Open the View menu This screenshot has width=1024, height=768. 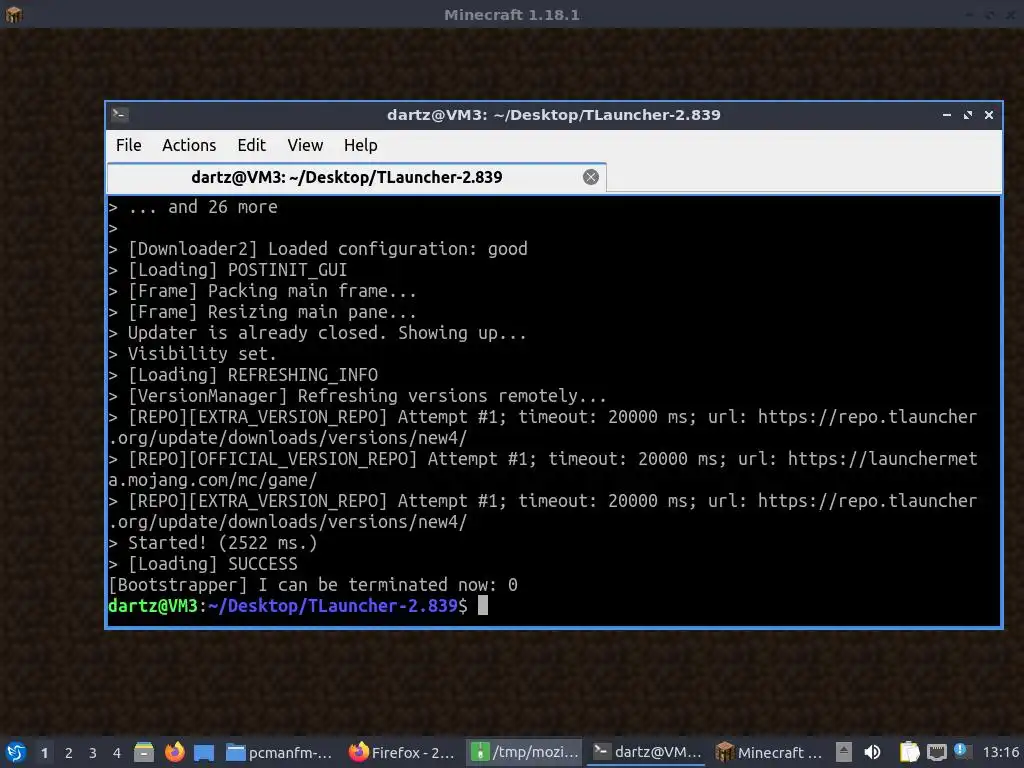click(305, 145)
